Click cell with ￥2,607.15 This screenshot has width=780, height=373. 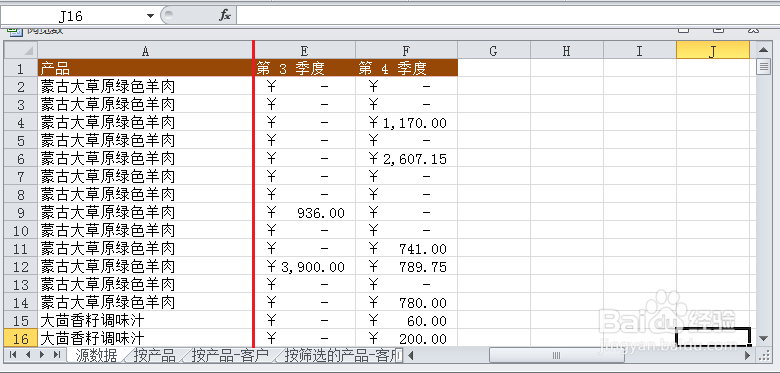[406, 158]
